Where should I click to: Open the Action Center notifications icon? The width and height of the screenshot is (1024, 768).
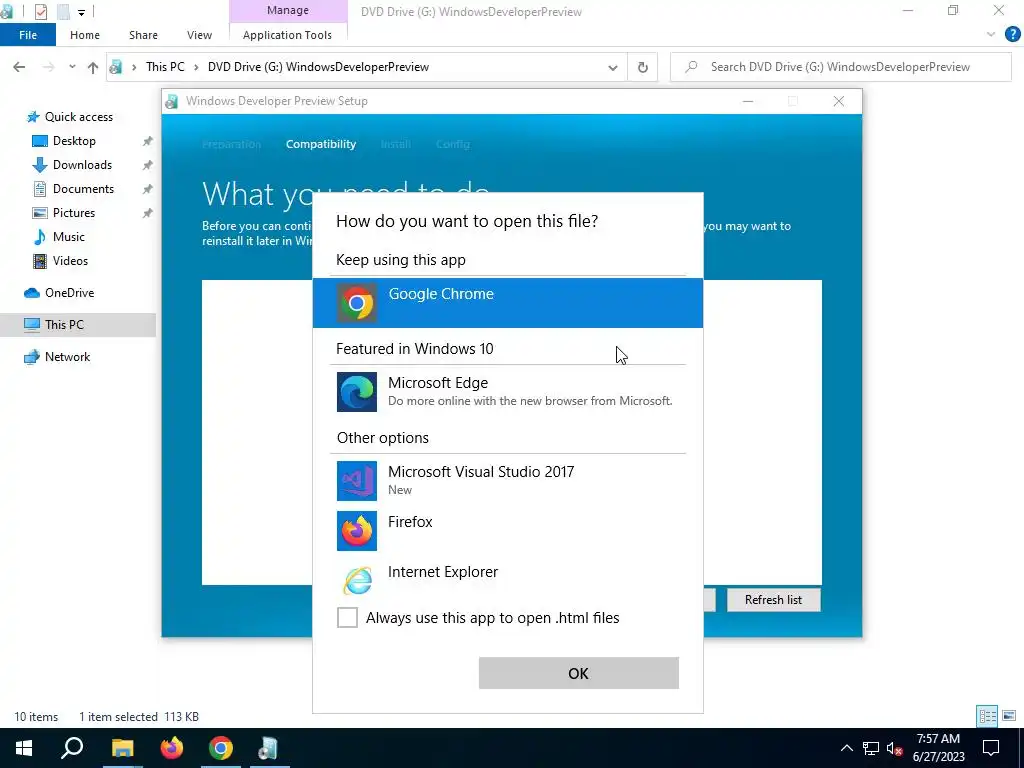991,748
